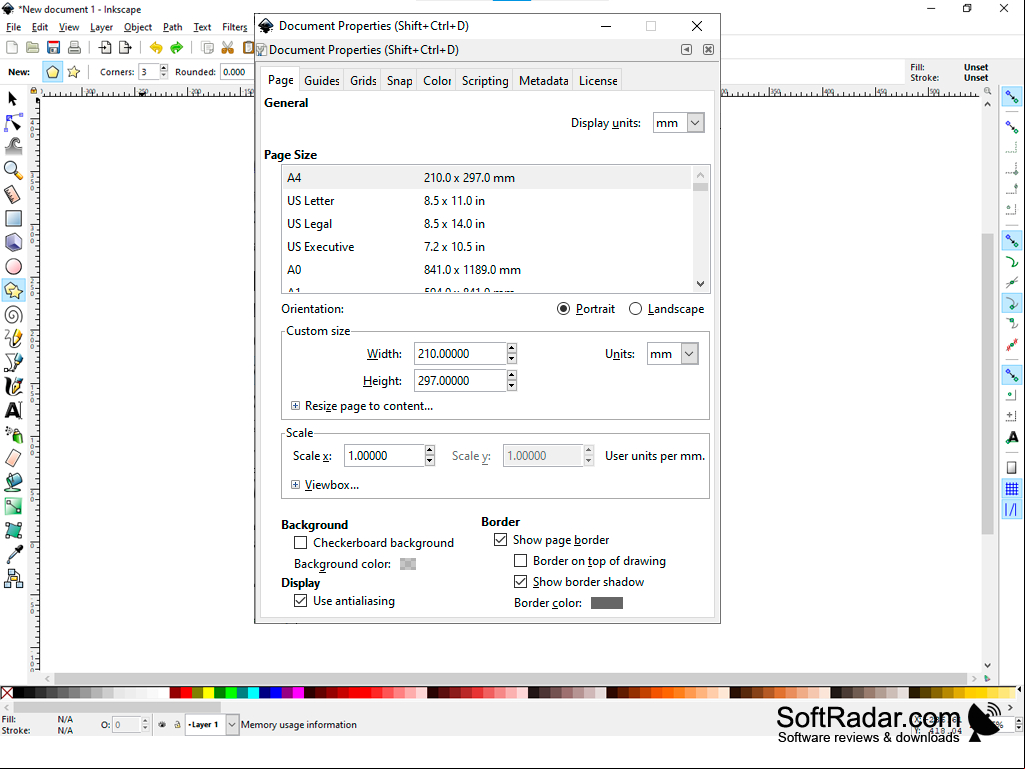Close the docked Document Properties panel

[708, 50]
